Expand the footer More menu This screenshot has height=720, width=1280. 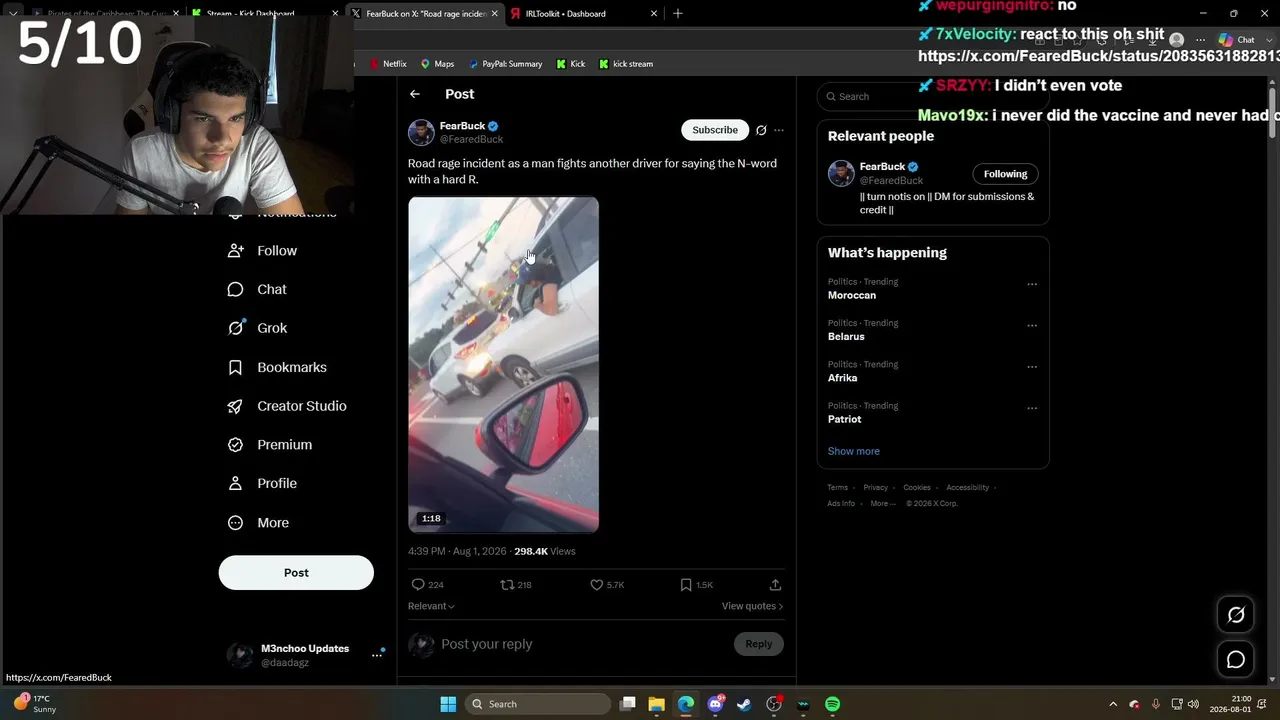(883, 504)
